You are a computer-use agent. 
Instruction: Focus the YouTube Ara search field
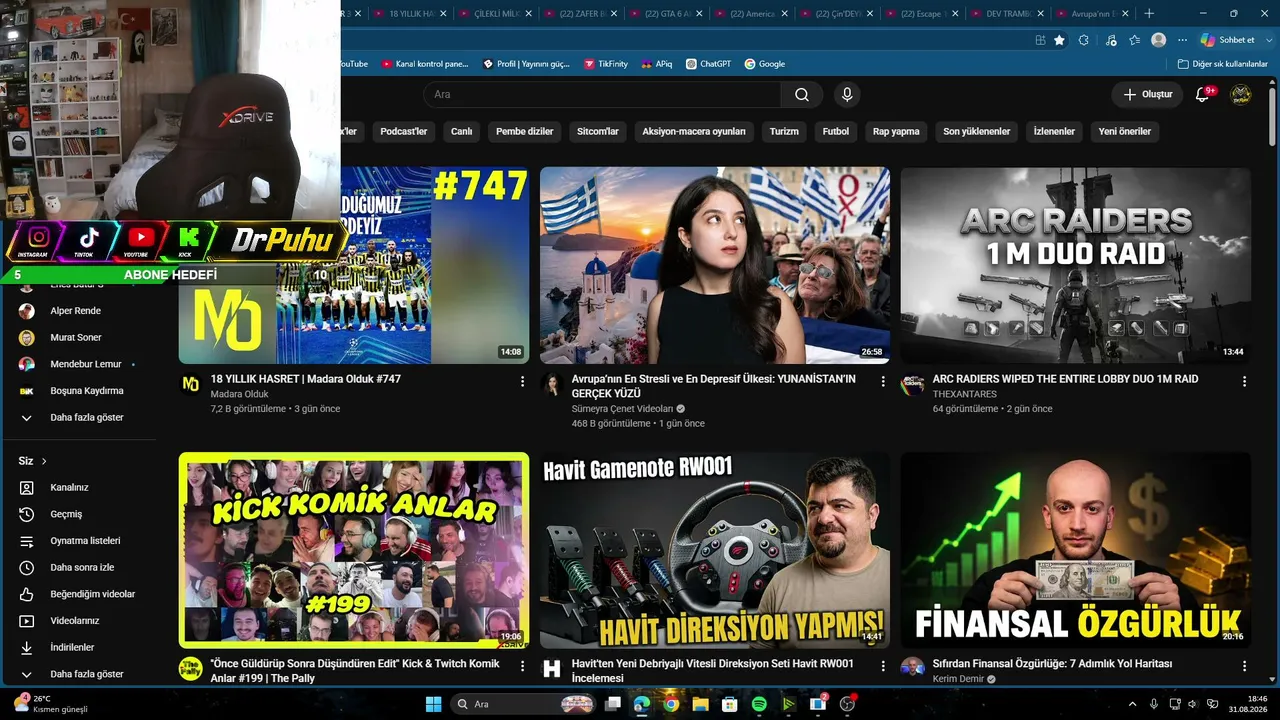tap(602, 94)
